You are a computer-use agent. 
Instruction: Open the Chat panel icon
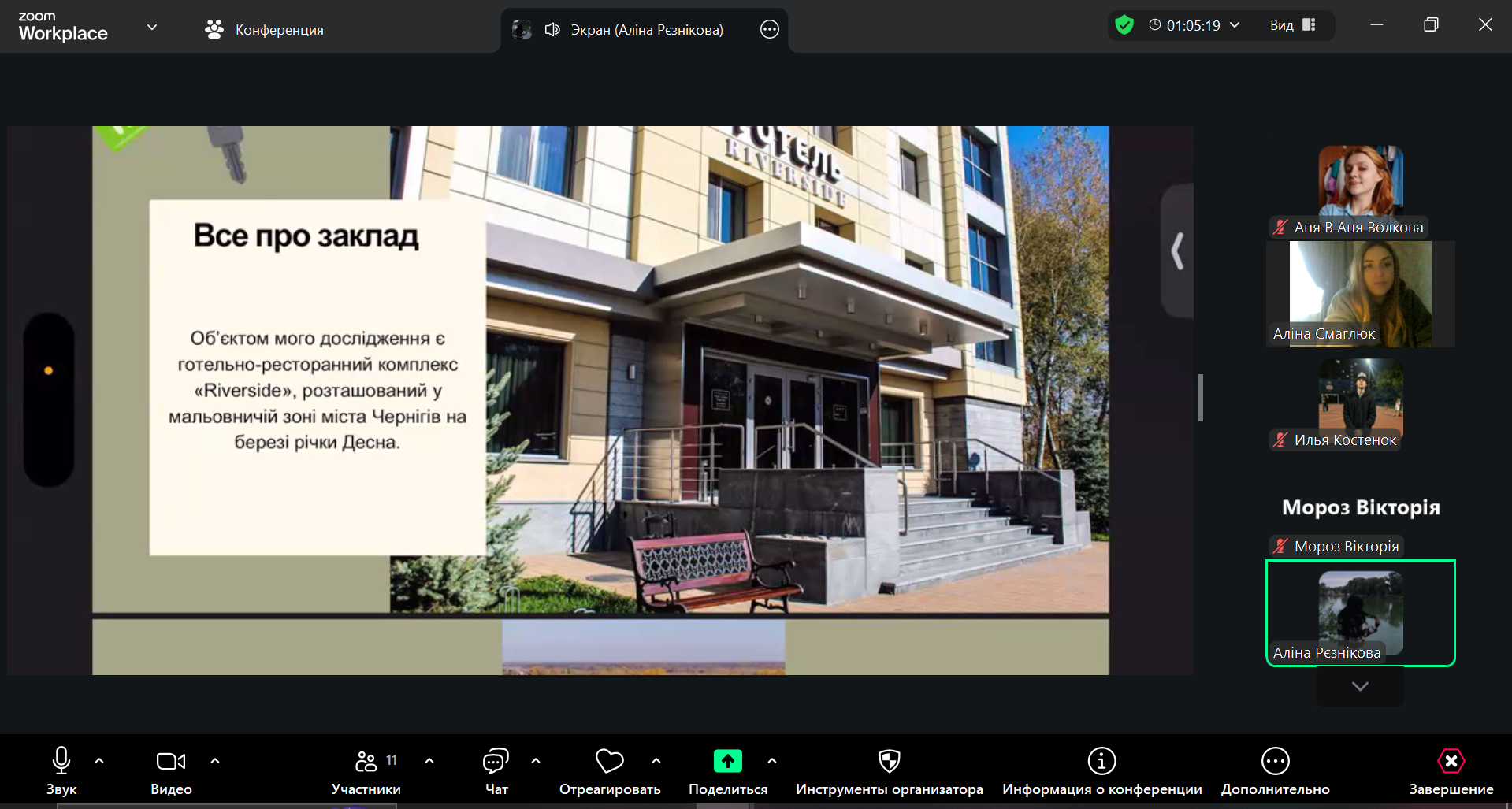click(x=496, y=761)
